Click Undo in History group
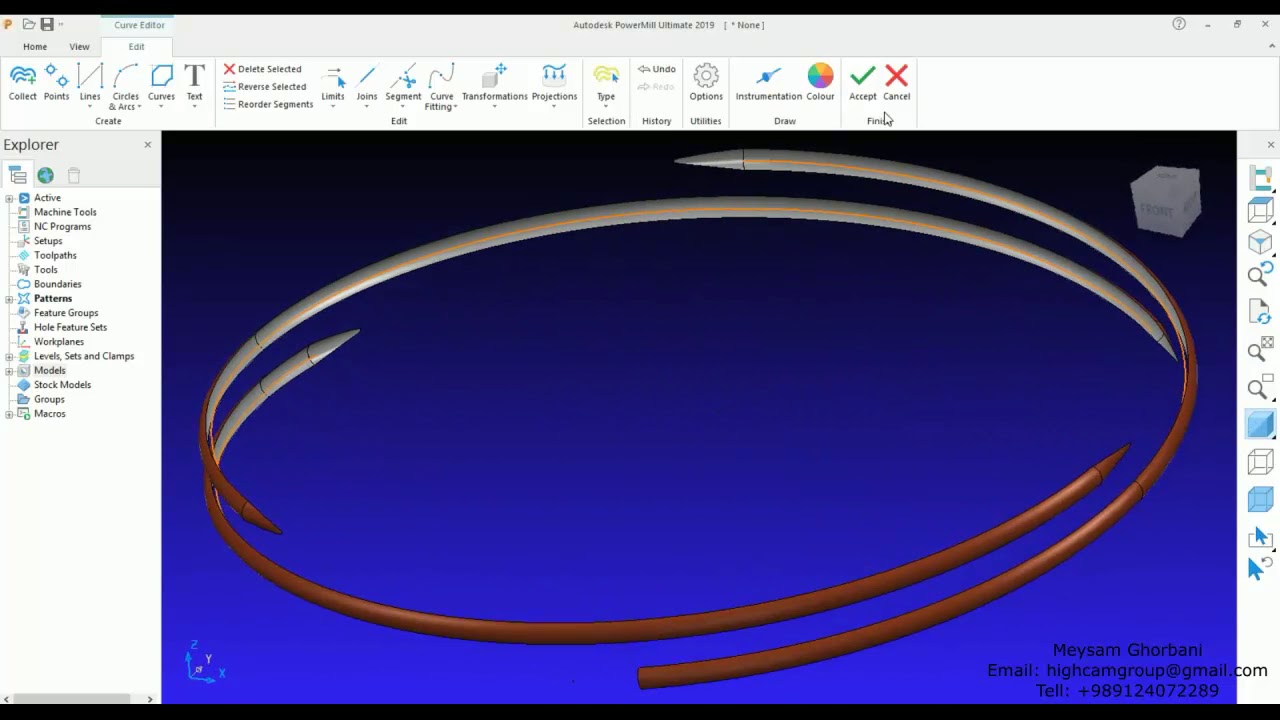Viewport: 1280px width, 720px height. [x=657, y=69]
